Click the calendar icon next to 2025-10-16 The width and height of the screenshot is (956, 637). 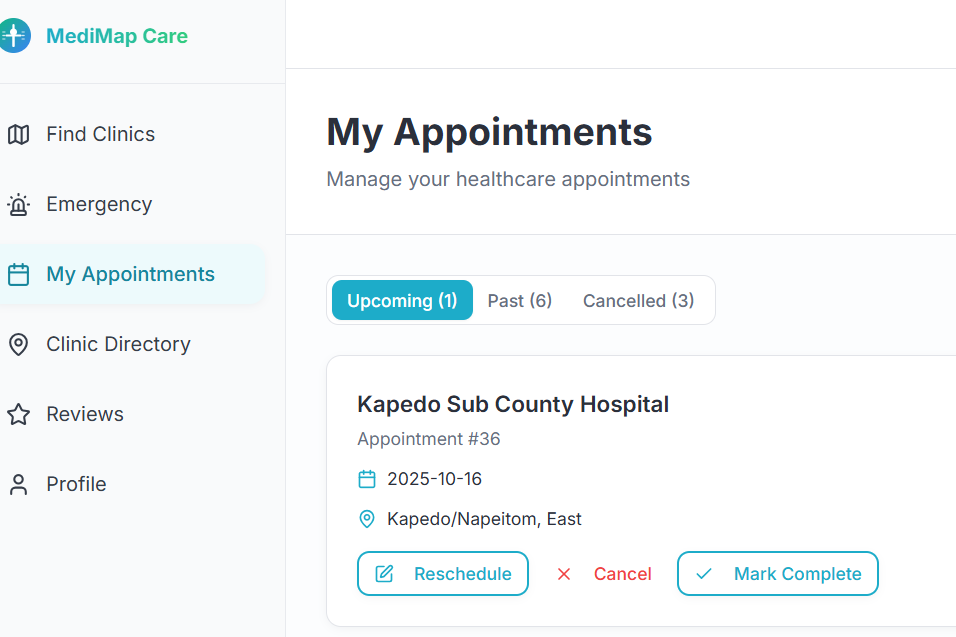(x=367, y=479)
